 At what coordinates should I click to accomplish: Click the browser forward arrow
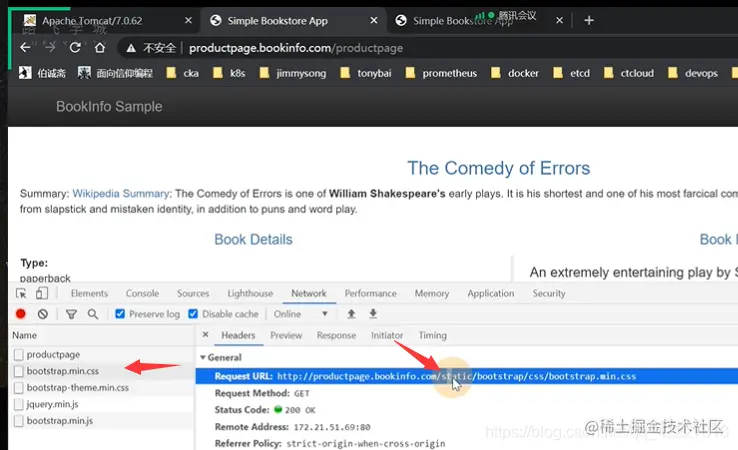[49, 48]
